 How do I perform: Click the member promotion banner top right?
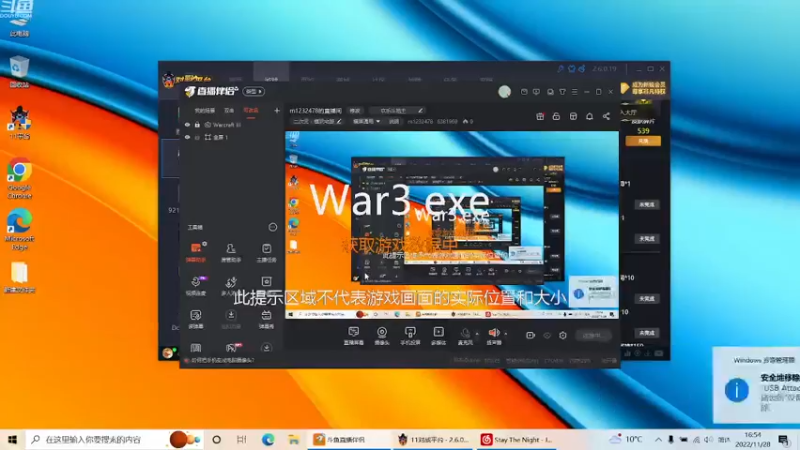644,88
